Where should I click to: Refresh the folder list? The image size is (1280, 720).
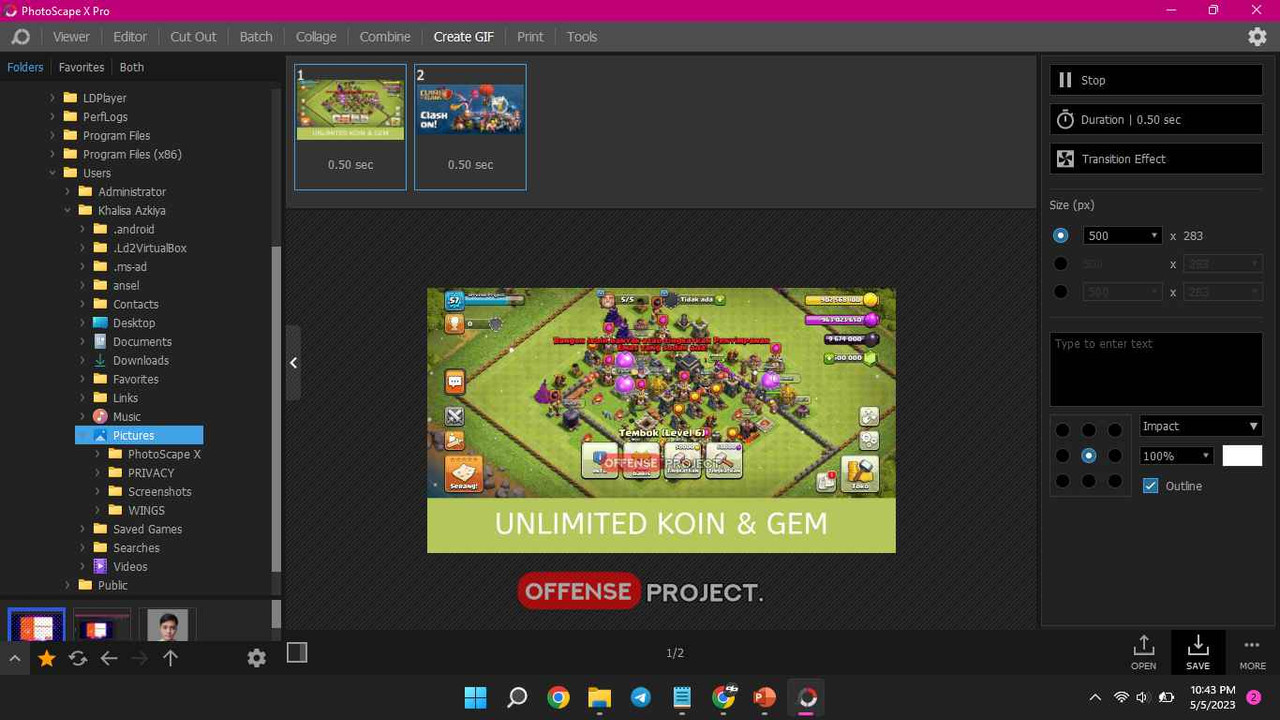coord(77,658)
